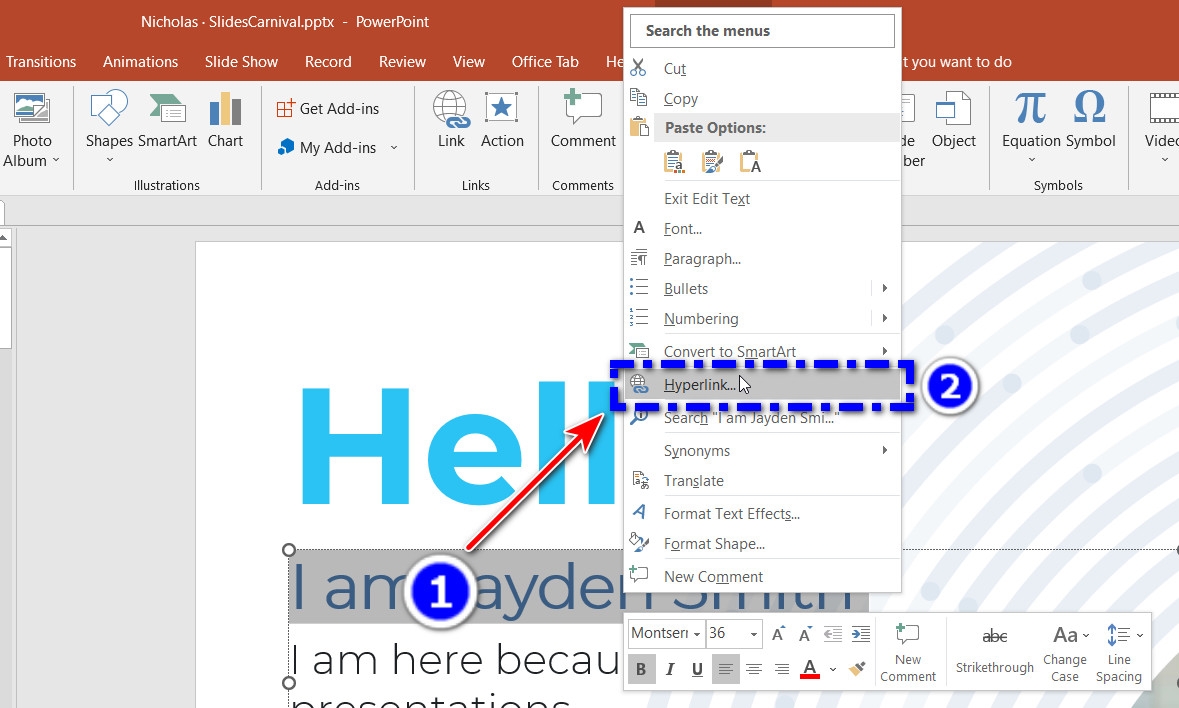Insert a SmartArt graphic from ribbon

pyautogui.click(x=167, y=120)
